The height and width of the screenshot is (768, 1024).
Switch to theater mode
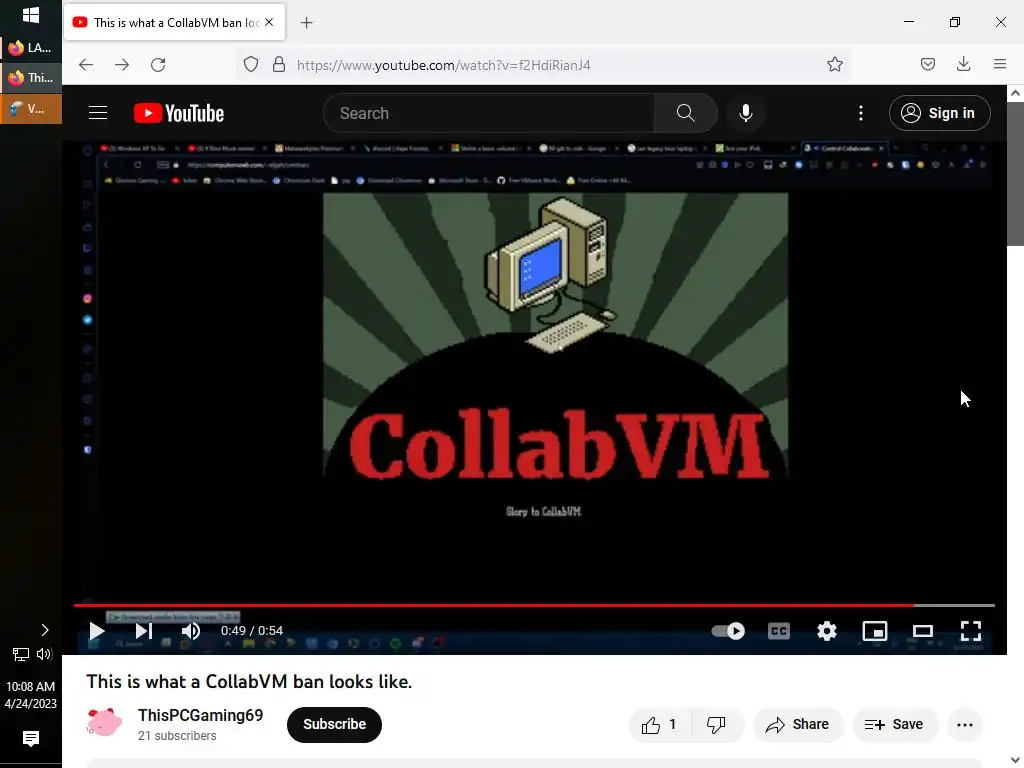coord(923,631)
